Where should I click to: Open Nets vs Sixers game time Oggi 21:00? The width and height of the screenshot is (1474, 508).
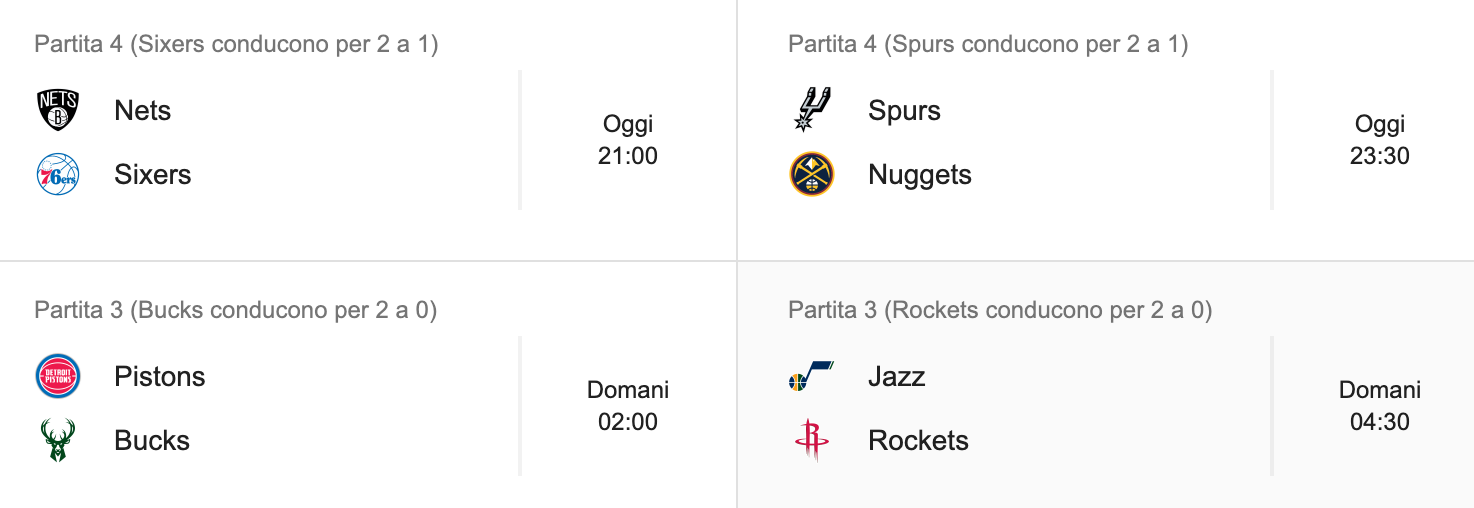pyautogui.click(x=628, y=140)
